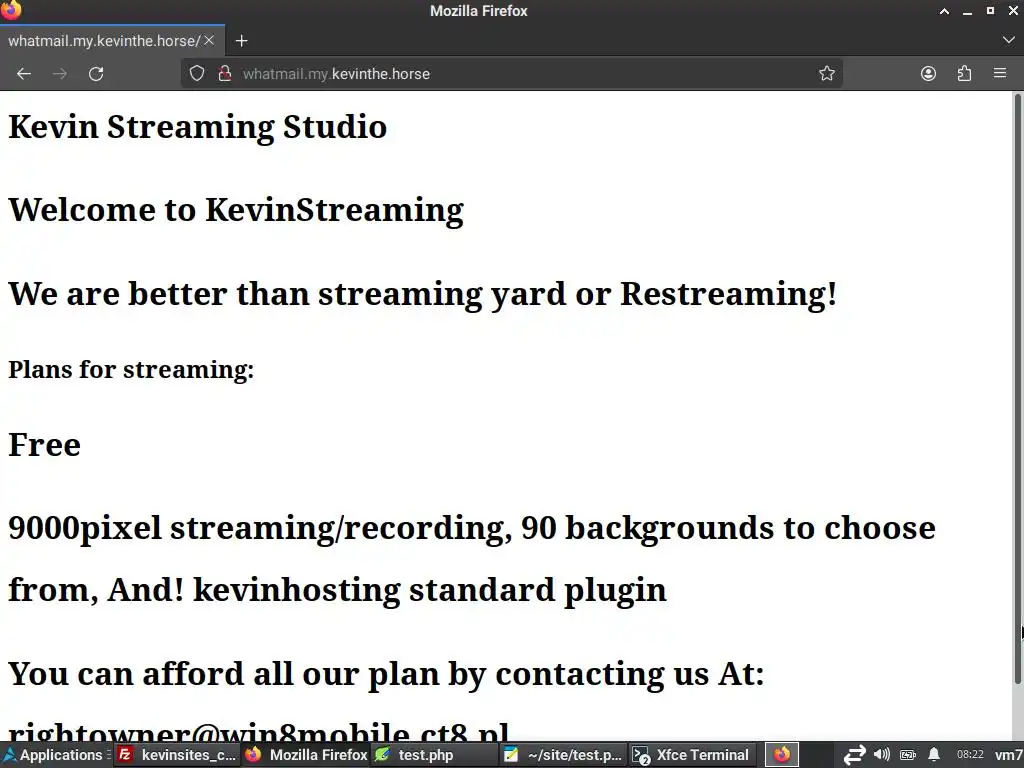
Task: Click the Kevin Streaming Studio heading
Action: click(x=197, y=127)
